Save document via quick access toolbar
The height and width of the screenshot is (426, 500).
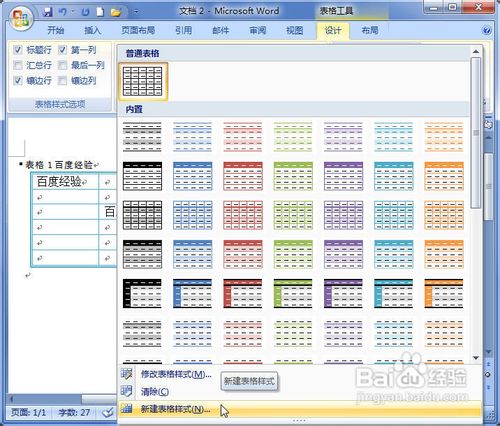(48, 12)
